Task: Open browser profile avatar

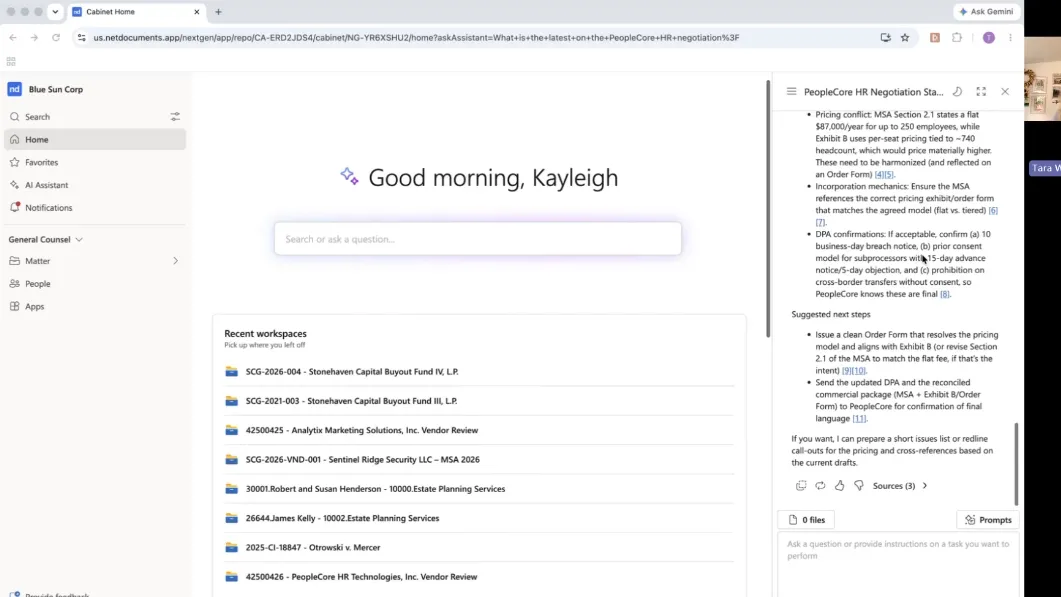Action: (989, 38)
